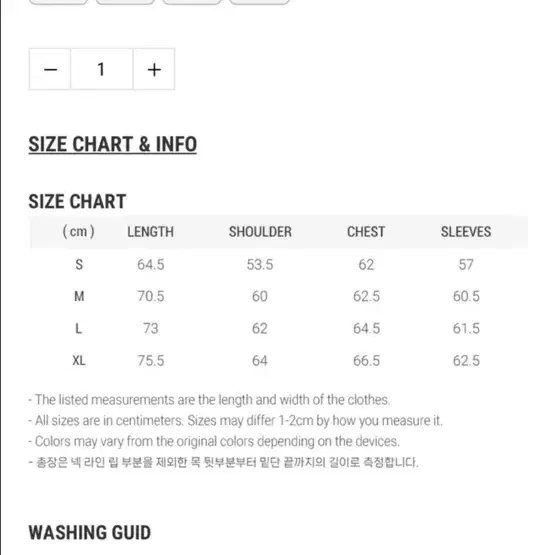Click the SIZE CHART subheading
555x555 pixels.
point(77,201)
